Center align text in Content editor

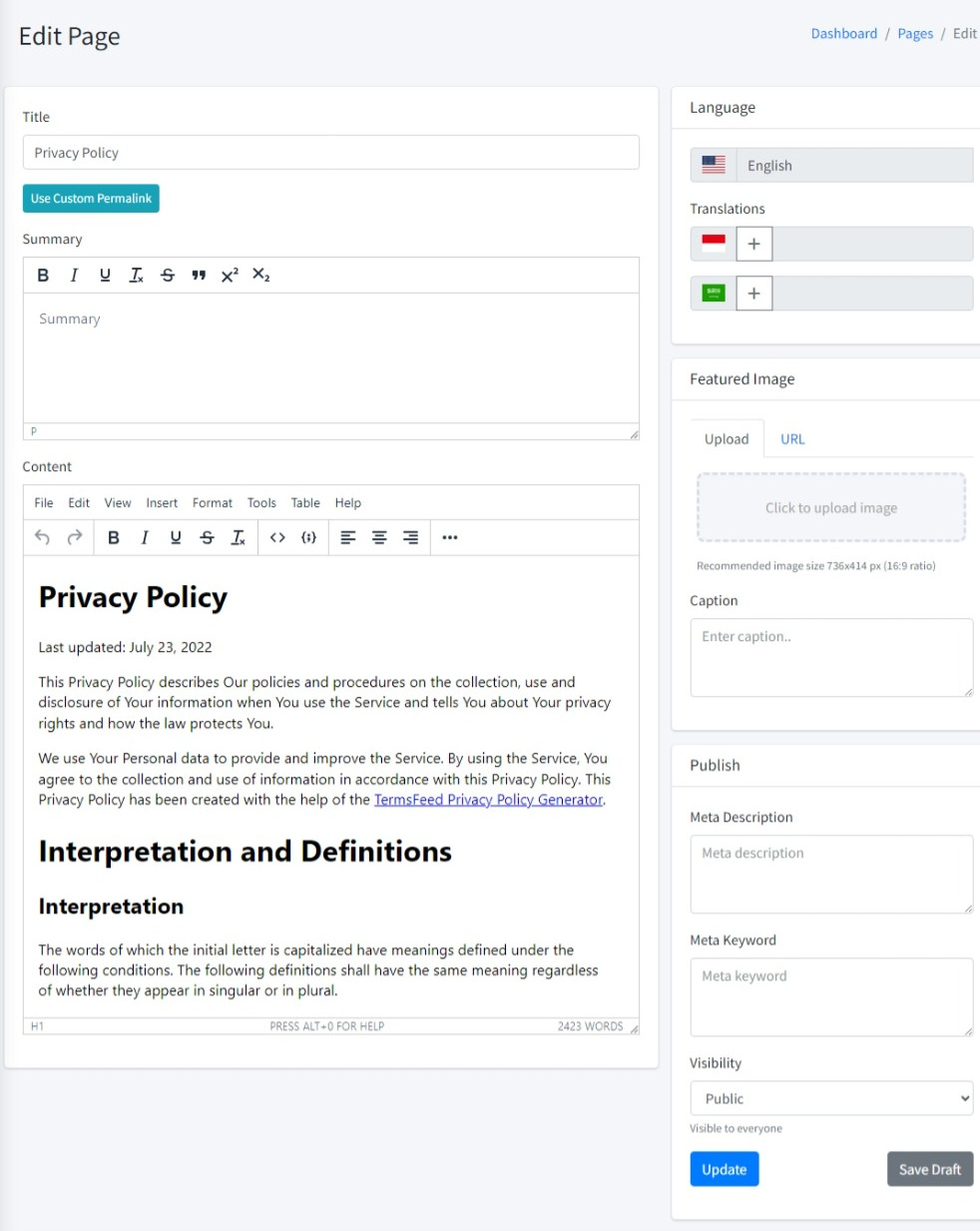[x=379, y=538]
